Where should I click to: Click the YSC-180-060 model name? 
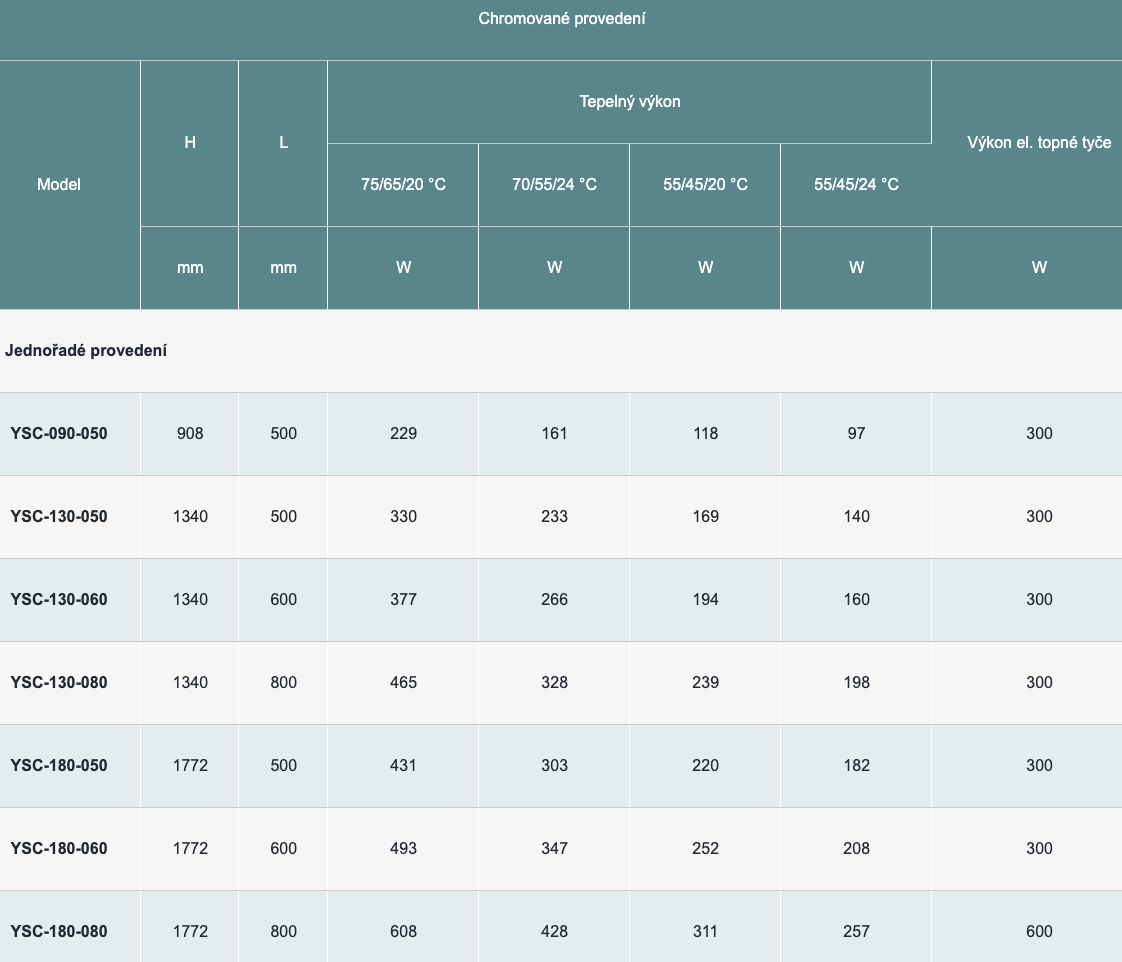(x=59, y=848)
